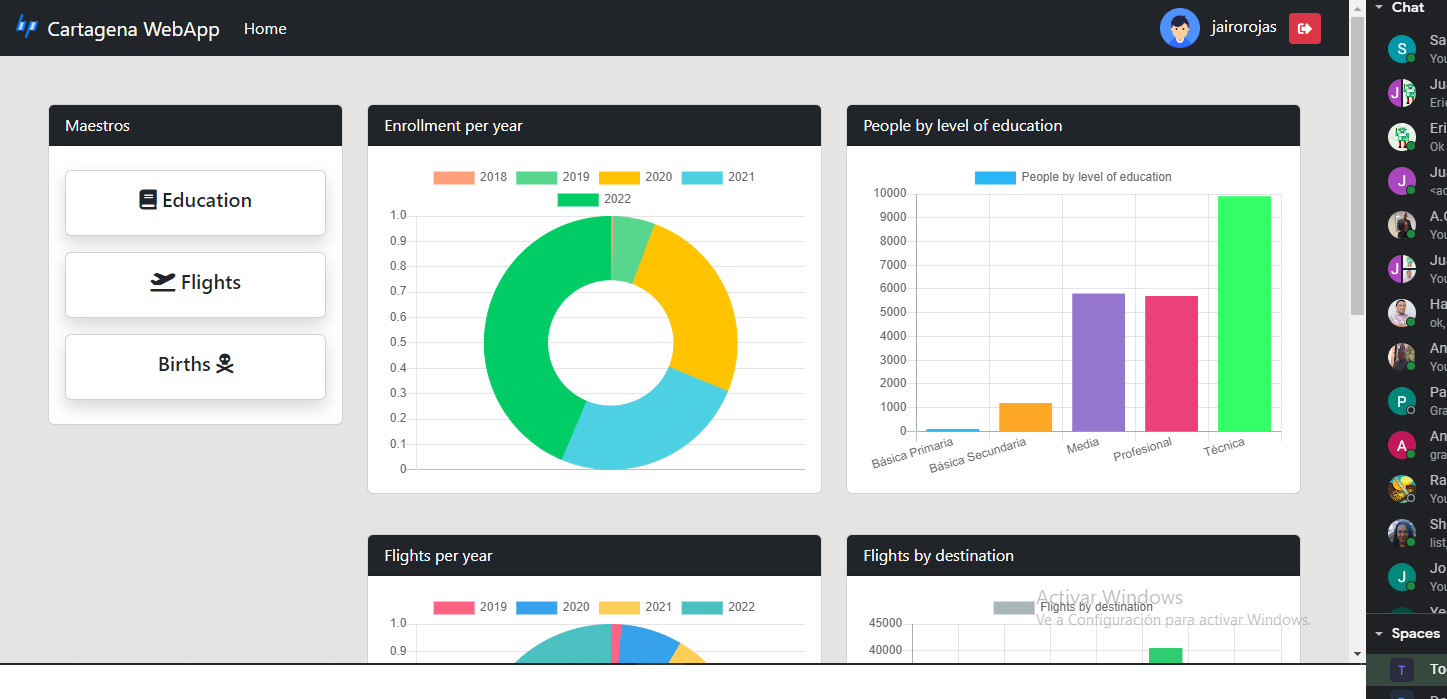Open the purple J contact avatar

tap(1401, 181)
